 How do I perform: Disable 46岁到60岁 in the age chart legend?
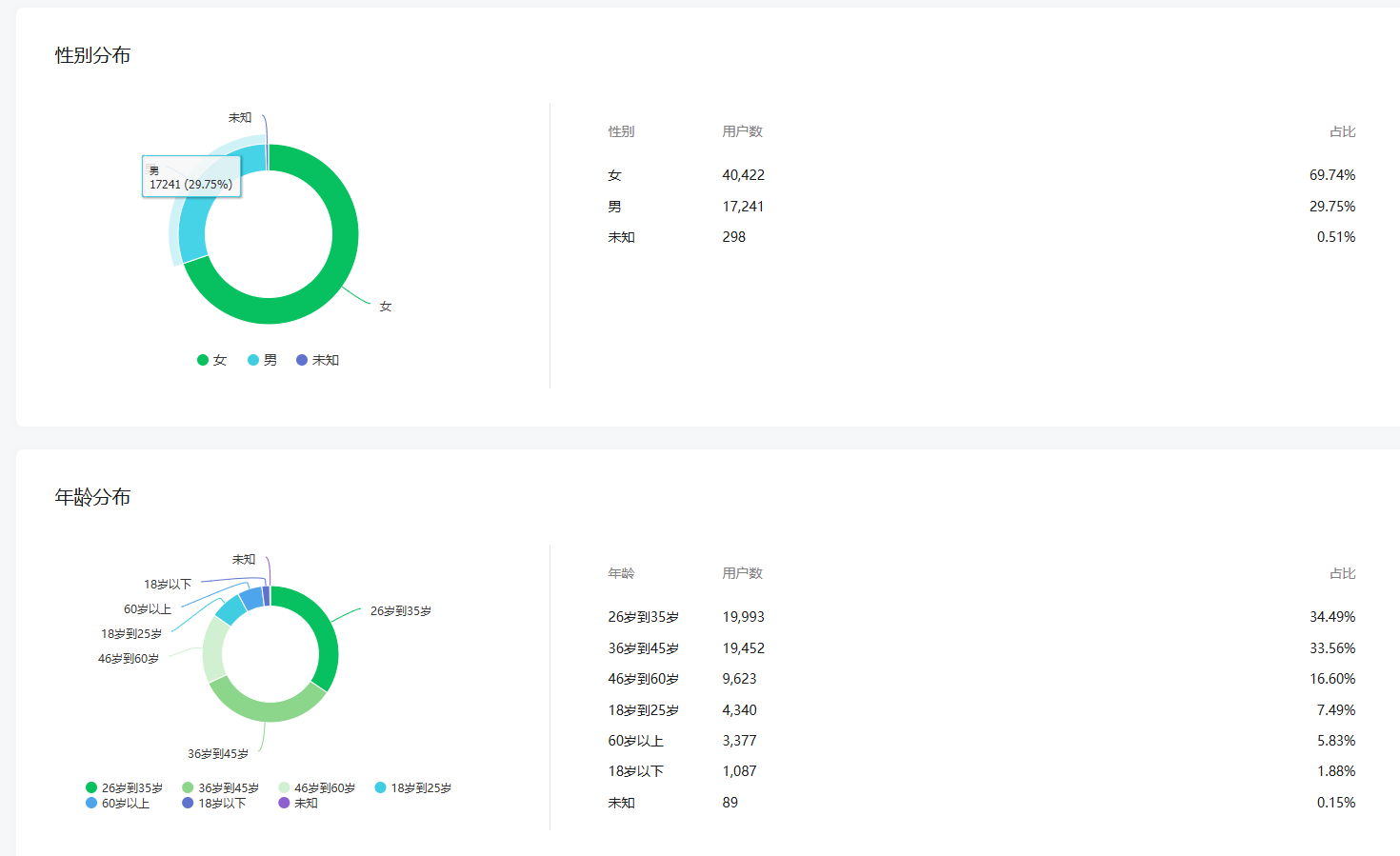(x=317, y=787)
